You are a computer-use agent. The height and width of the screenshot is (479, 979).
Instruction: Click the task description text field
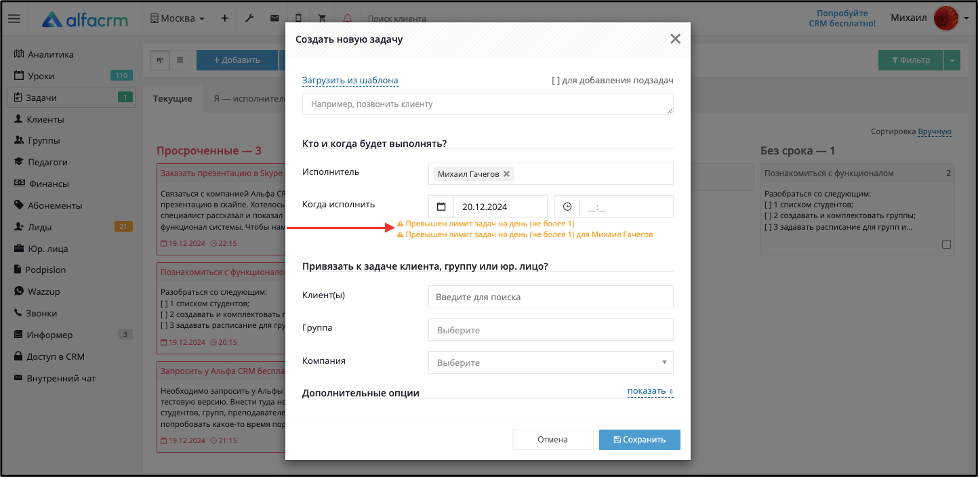click(488, 104)
